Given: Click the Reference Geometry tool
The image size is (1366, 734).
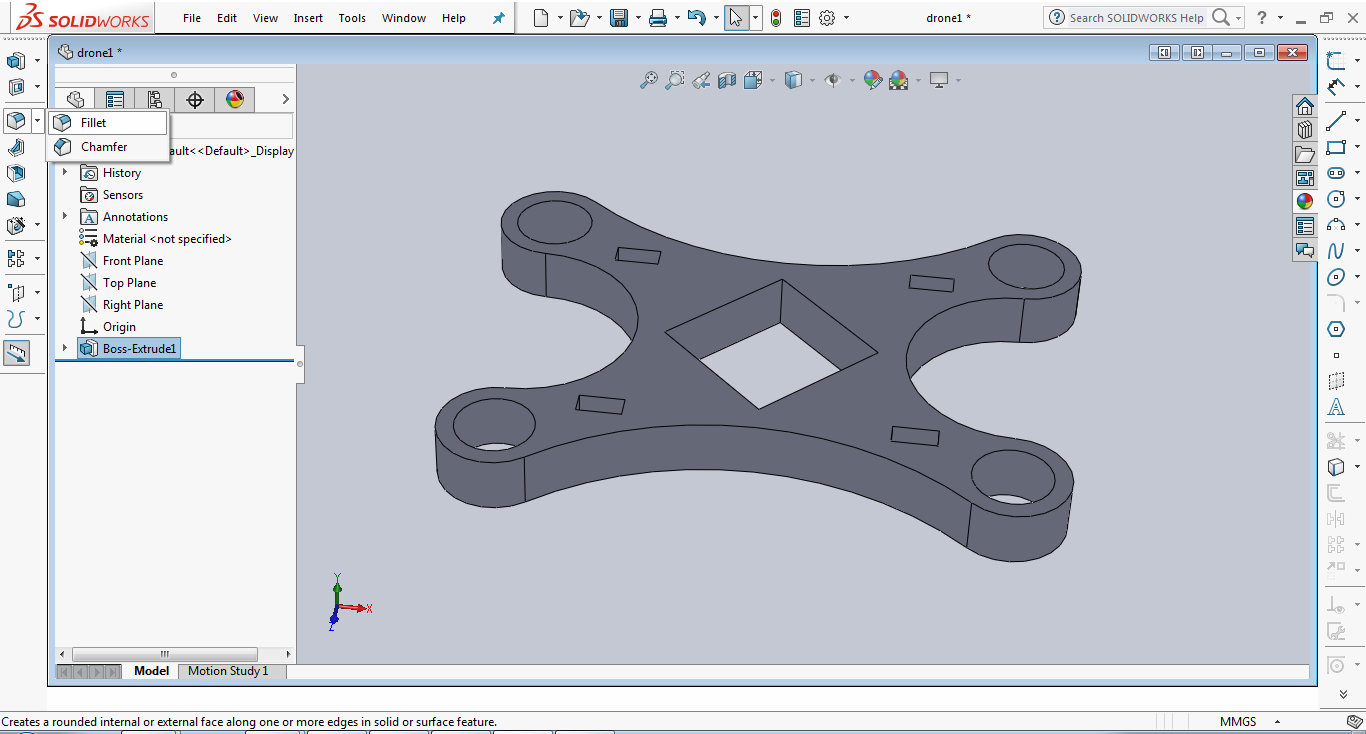Looking at the screenshot, I should (x=16, y=293).
